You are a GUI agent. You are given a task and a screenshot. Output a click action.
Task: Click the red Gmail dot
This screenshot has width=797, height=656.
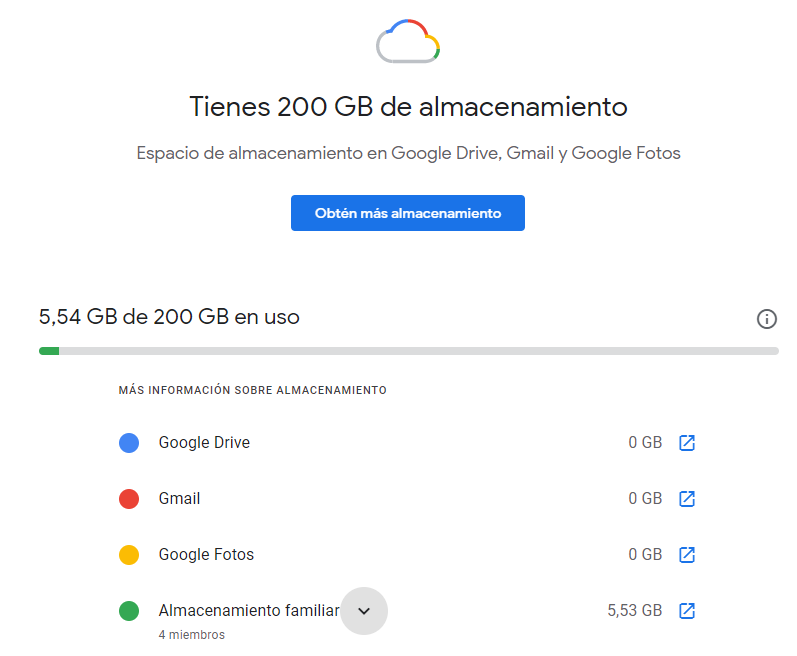coord(129,499)
